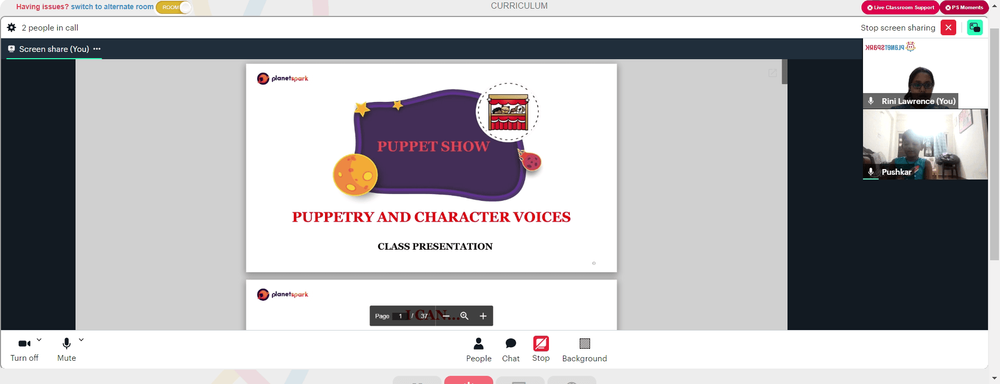Toggle the ROOM alternate room switch

coord(173,7)
